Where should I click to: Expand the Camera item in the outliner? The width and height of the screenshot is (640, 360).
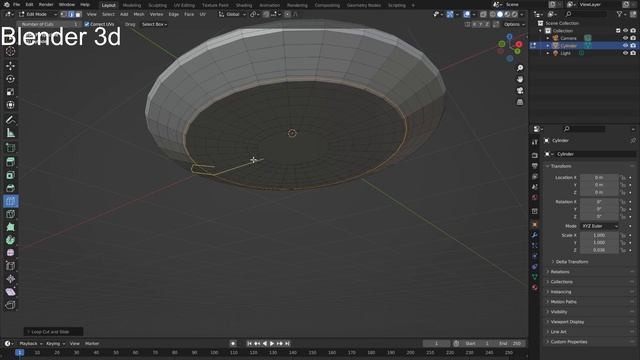pyautogui.click(x=548, y=38)
